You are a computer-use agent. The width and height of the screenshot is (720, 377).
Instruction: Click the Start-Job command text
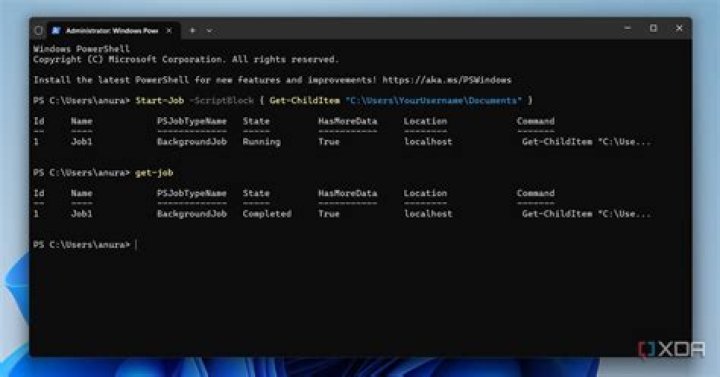(x=159, y=101)
